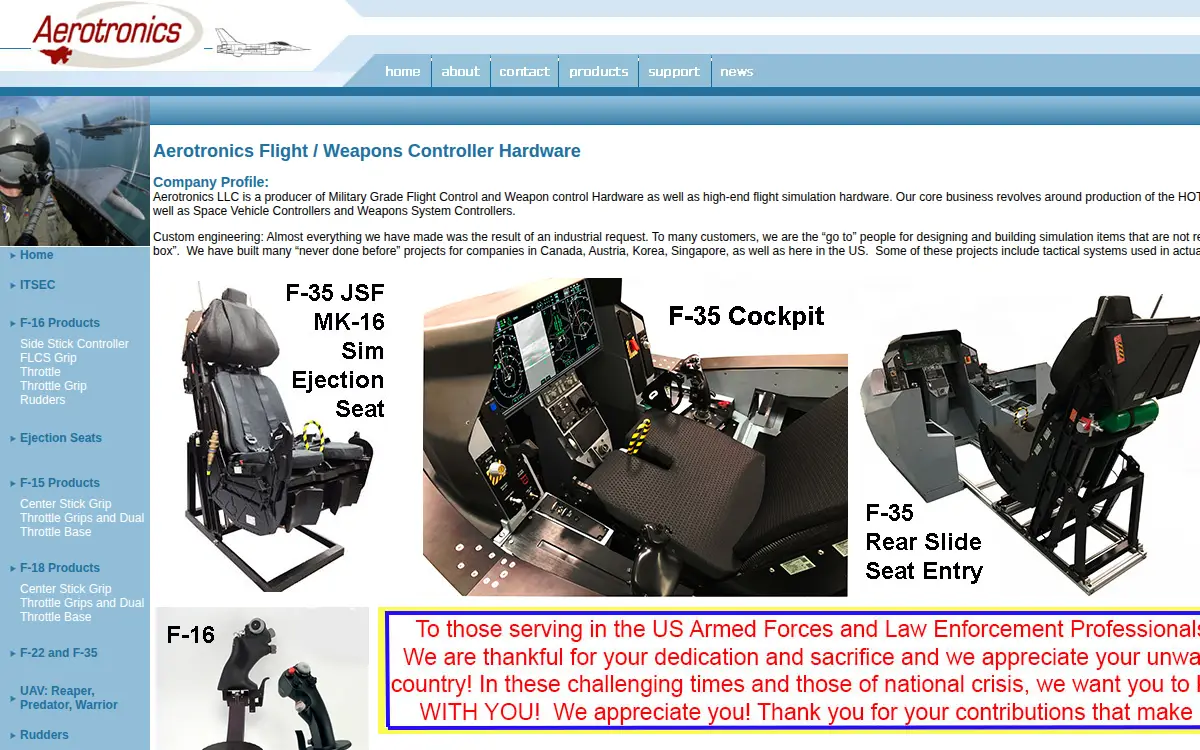Screen dimensions: 1200x750
Task: Select Throttle Grips and Dual Throttle Base under F-18
Action: point(82,610)
